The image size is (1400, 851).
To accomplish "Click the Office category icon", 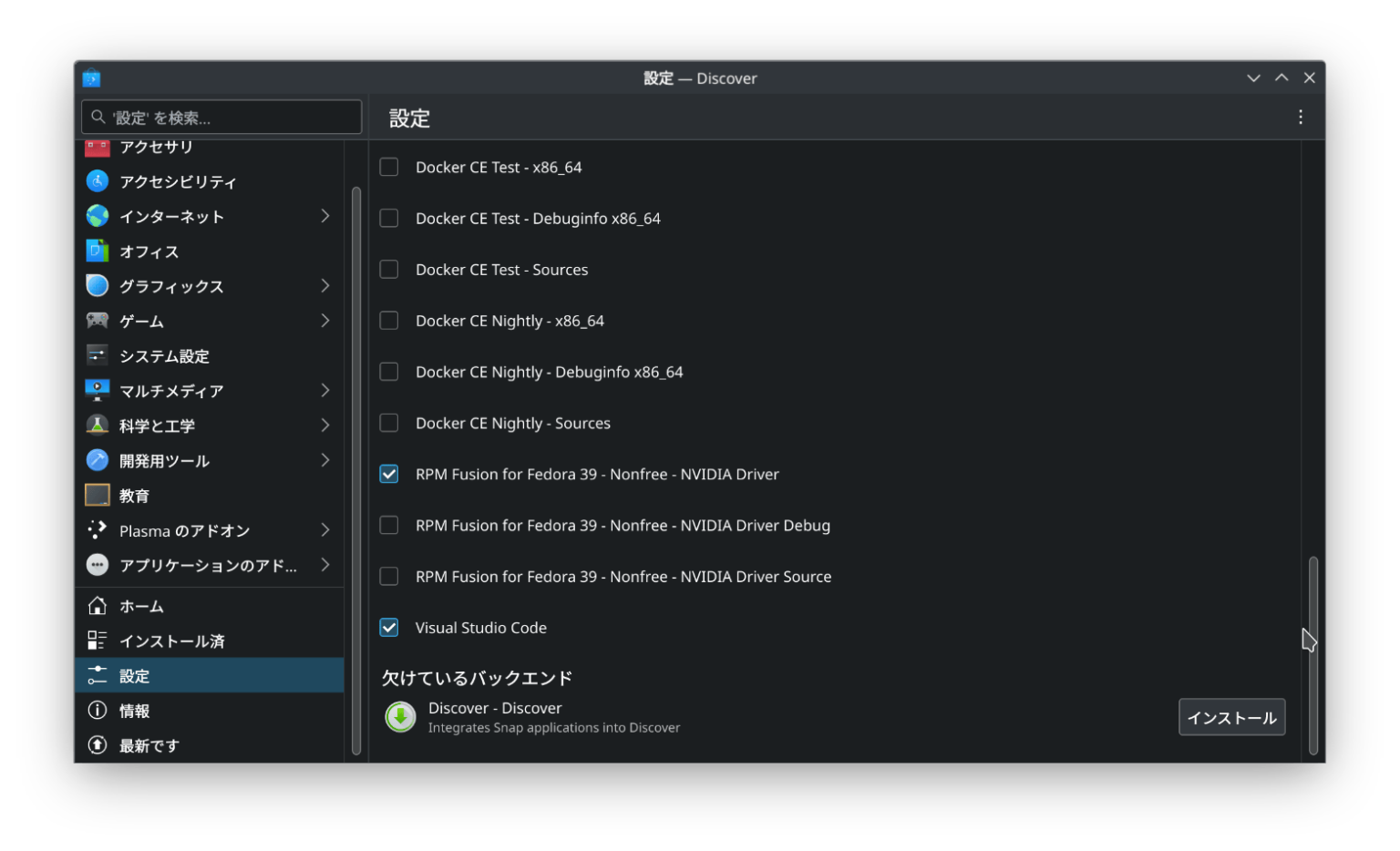I will [98, 251].
